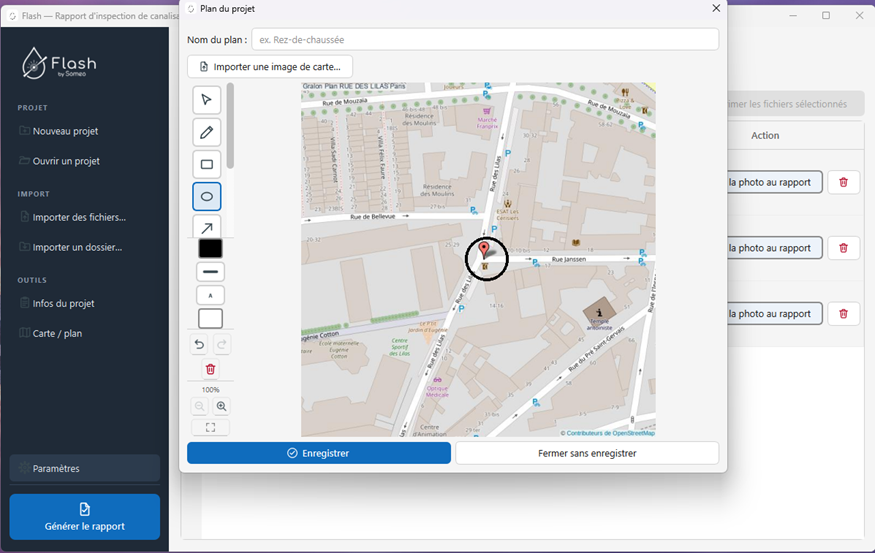Click Importer une image de carte button
The image size is (875, 553).
[270, 67]
